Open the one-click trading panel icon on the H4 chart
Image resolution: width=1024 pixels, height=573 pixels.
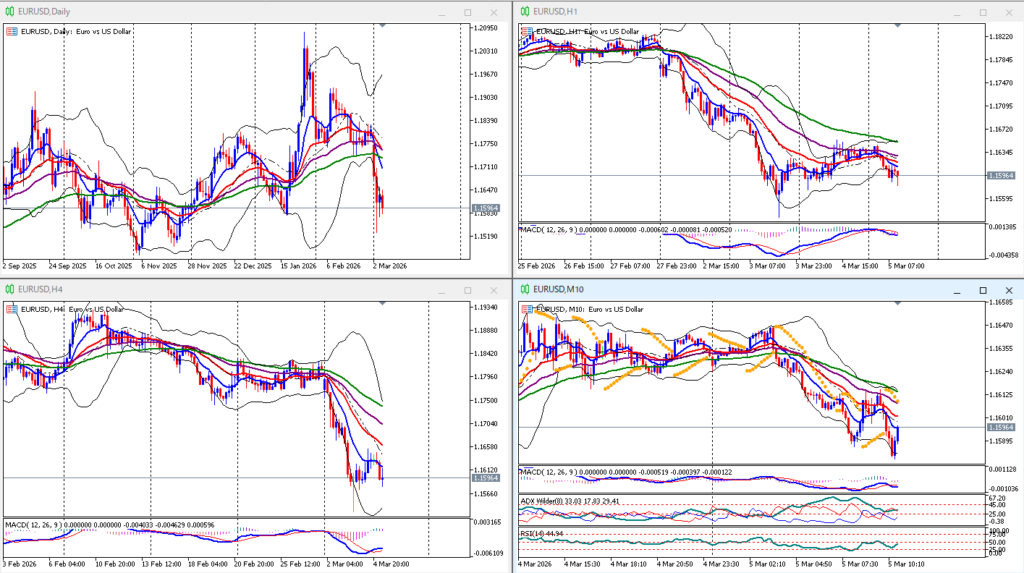12,309
